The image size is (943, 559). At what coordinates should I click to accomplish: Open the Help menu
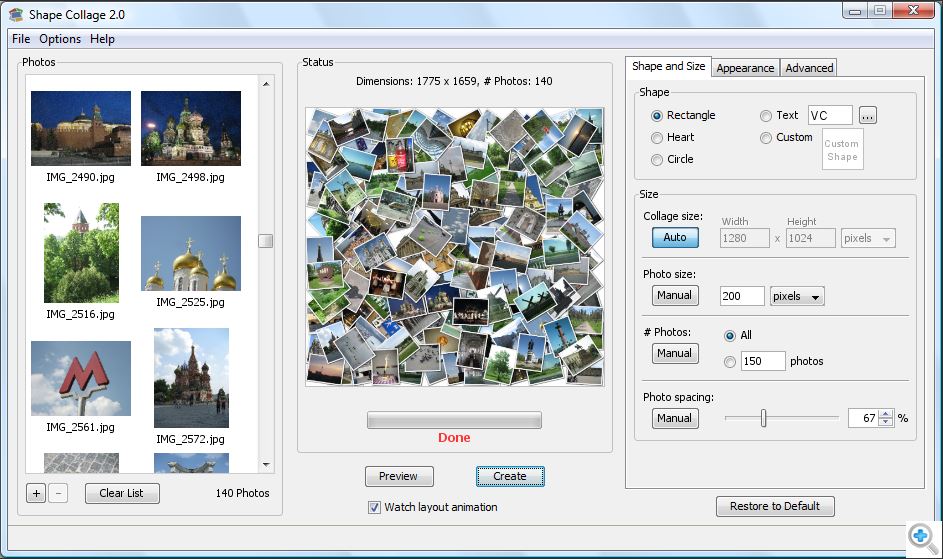[x=102, y=39]
